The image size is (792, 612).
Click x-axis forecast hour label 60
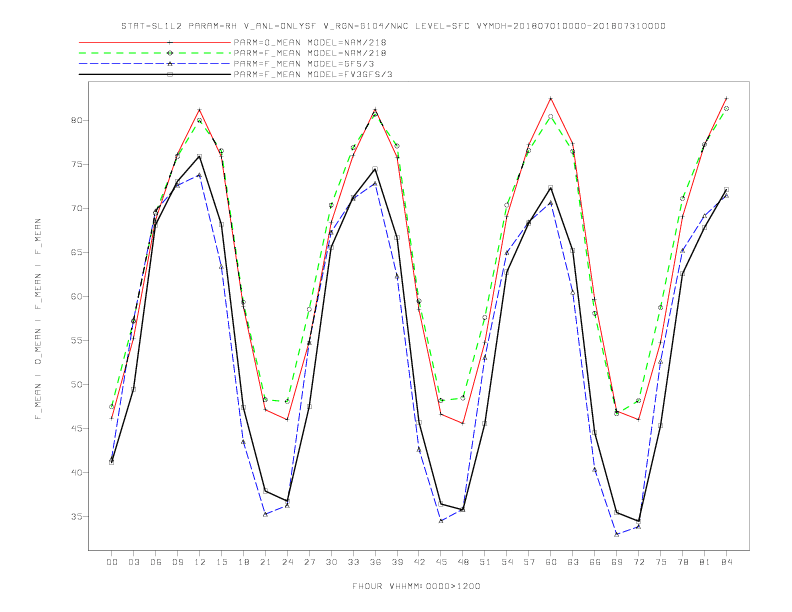pyautogui.click(x=551, y=562)
